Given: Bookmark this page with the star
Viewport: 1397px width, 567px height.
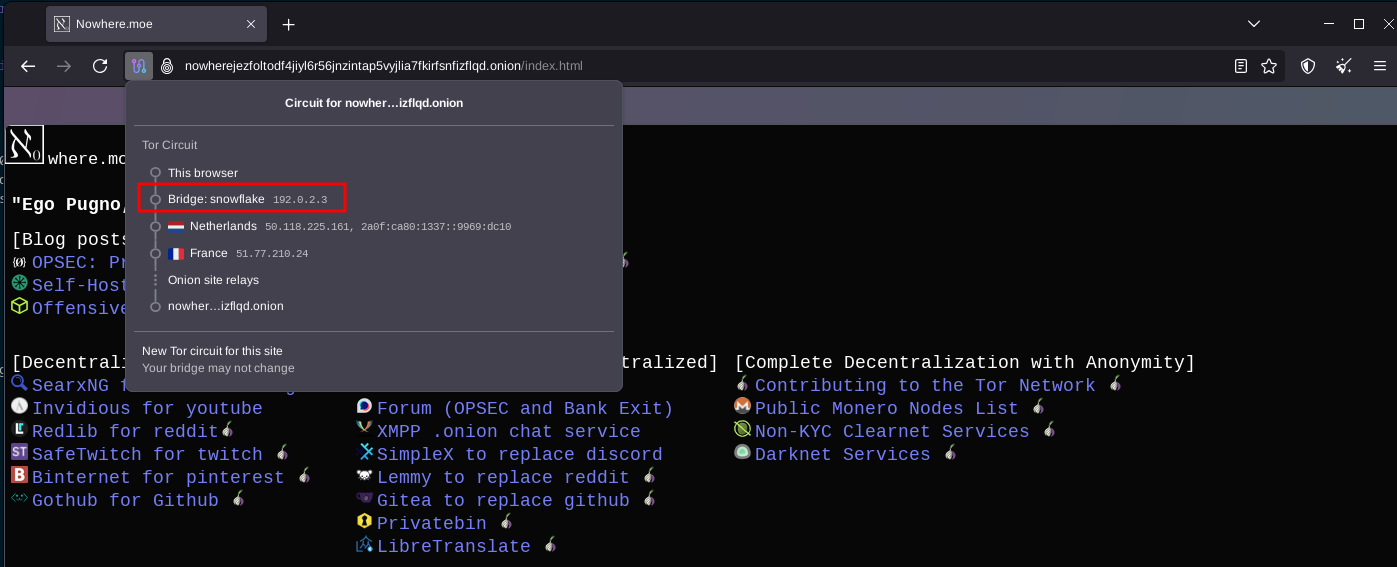Looking at the screenshot, I should pyautogui.click(x=1269, y=66).
